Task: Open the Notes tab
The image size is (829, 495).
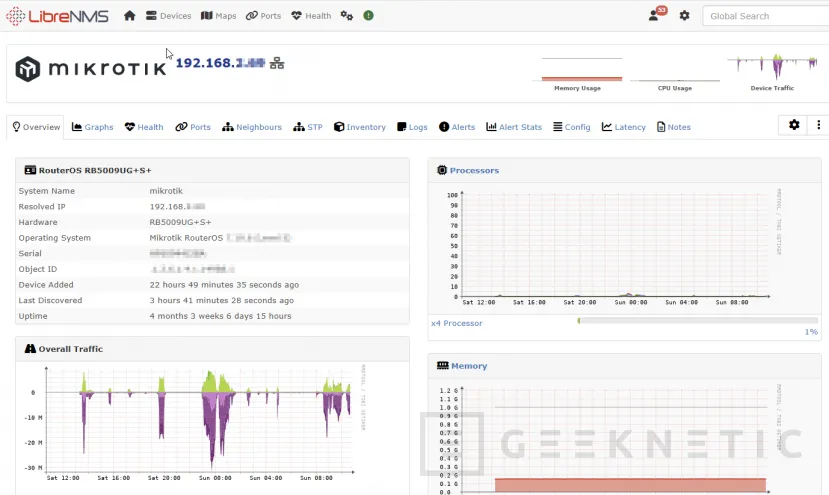Action: 674,127
